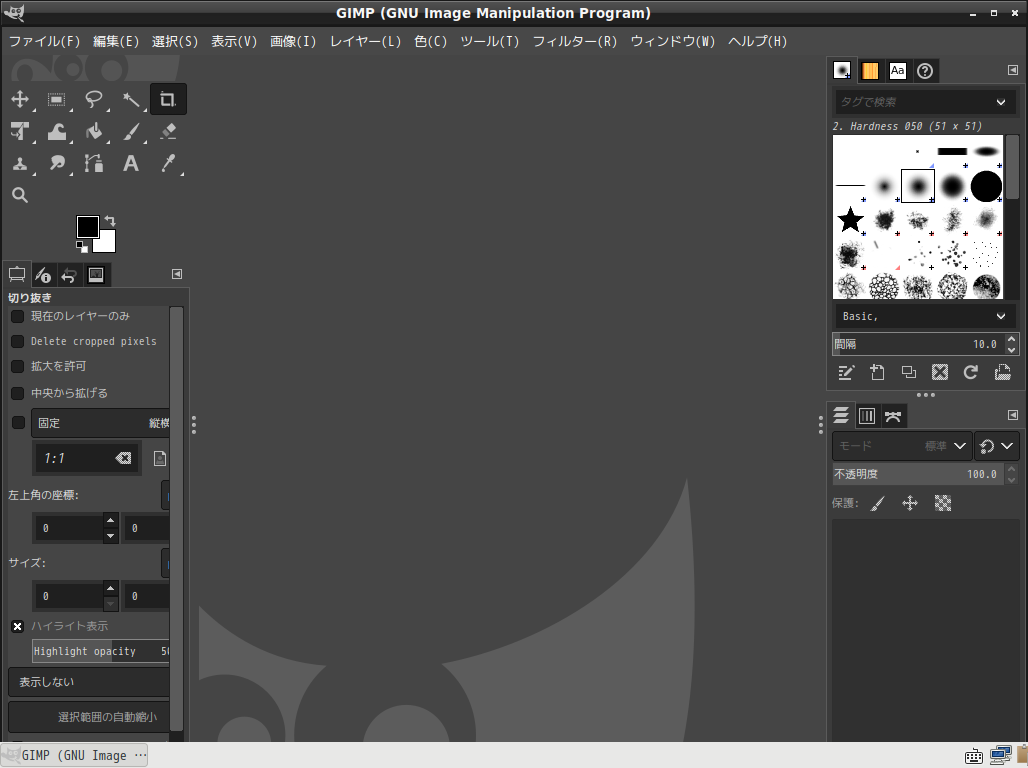Click the foreground color black swatch

click(x=87, y=227)
